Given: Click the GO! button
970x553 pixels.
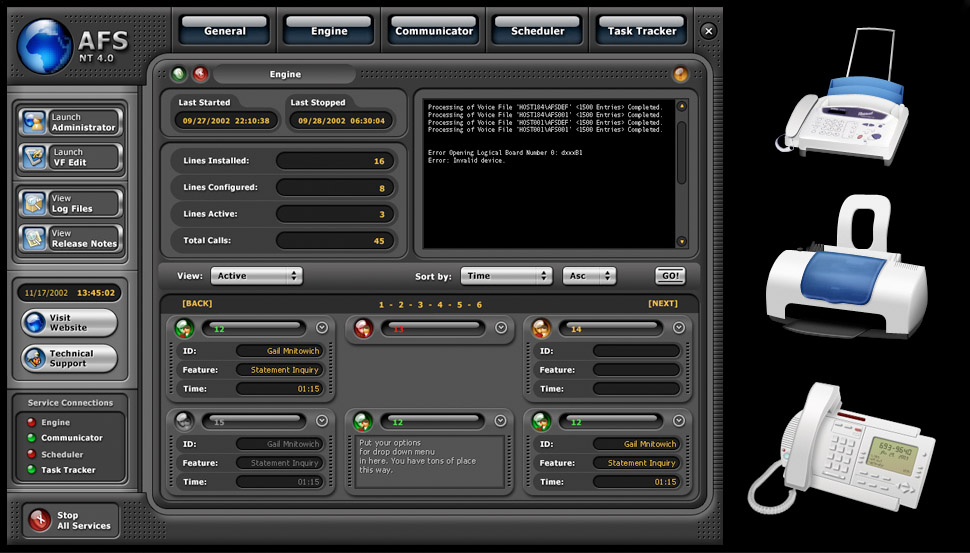Looking at the screenshot, I should 671,276.
